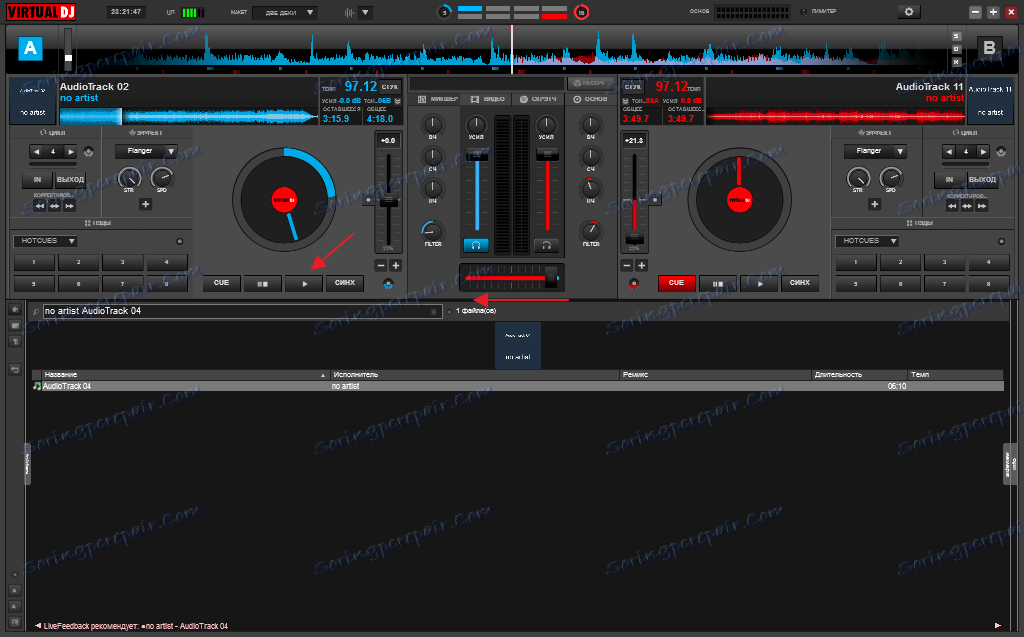Viewport: 1024px width, 637px height.
Task: Open the settings gear in top bar
Action: point(908,12)
